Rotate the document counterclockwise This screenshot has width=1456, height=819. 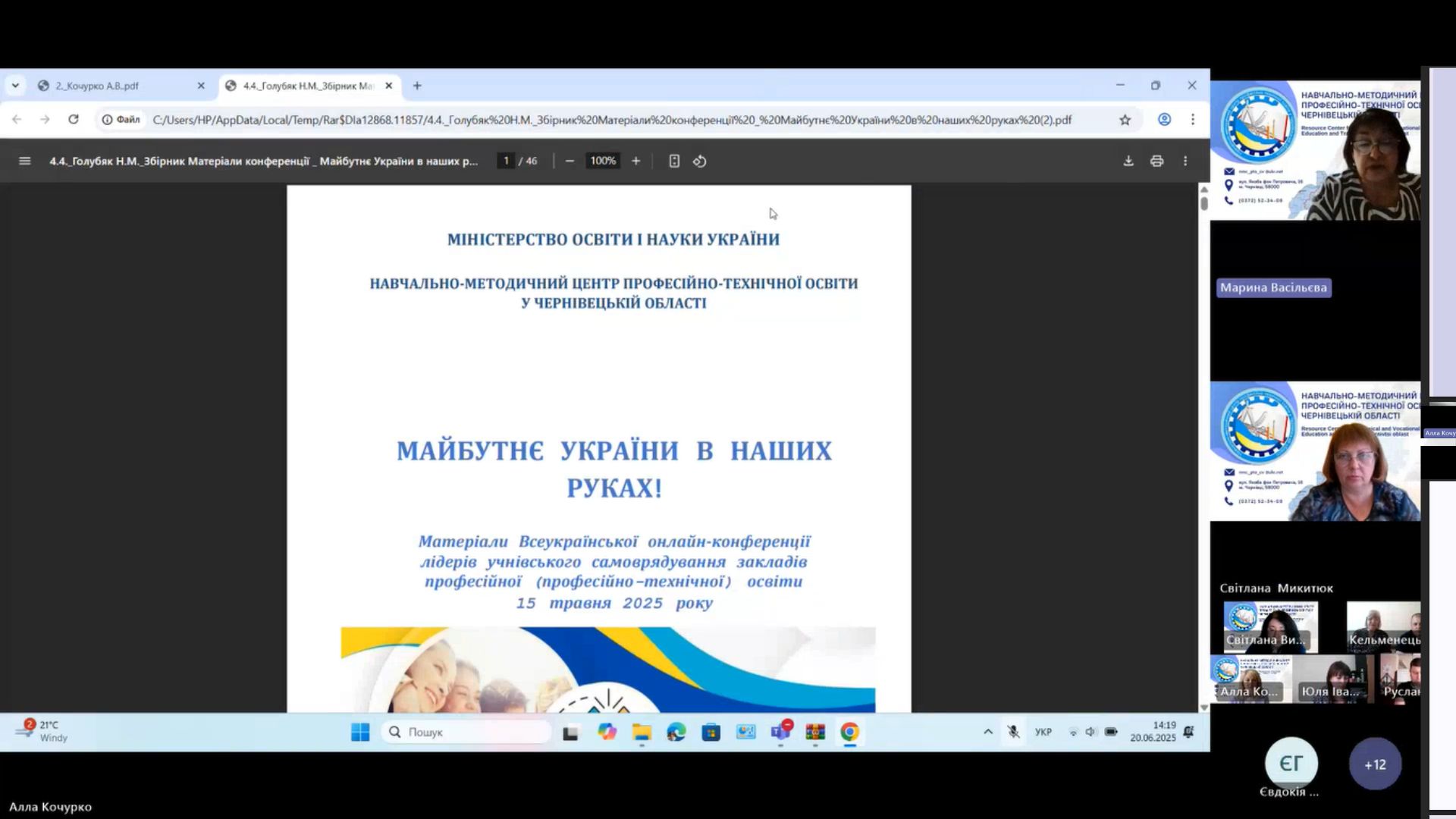coord(699,161)
